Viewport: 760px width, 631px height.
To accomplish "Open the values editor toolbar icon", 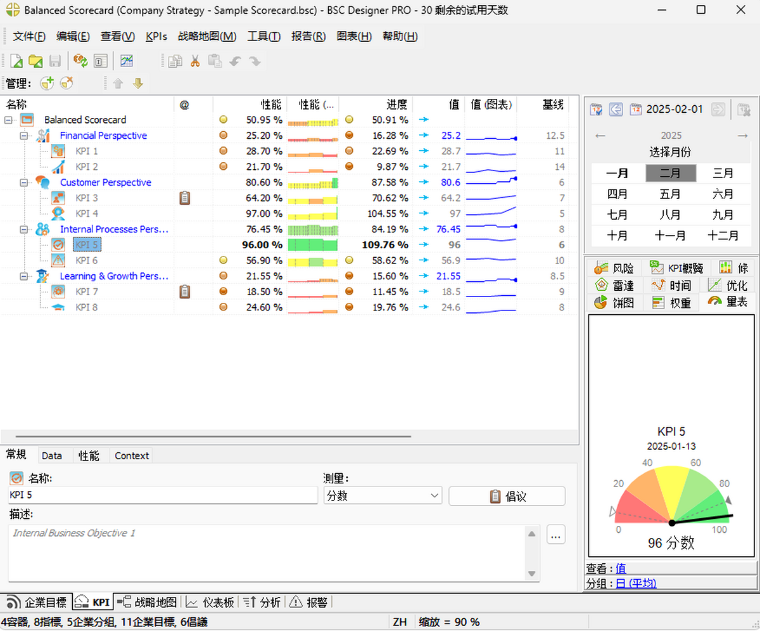I will tap(100, 61).
